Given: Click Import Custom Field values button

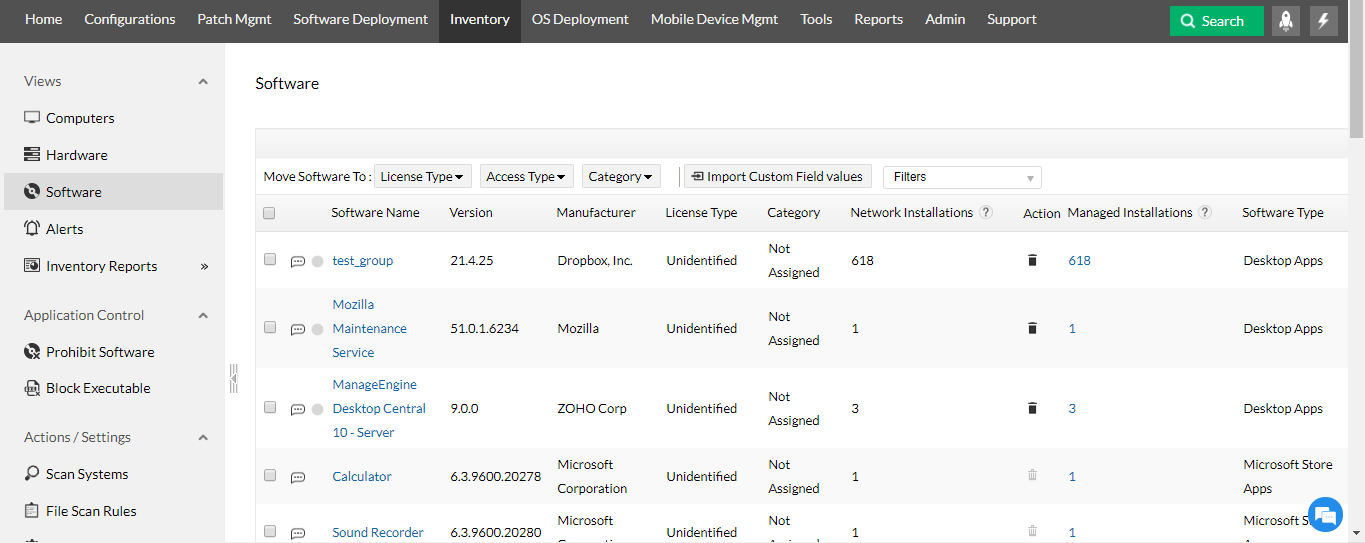Looking at the screenshot, I should click(x=777, y=177).
